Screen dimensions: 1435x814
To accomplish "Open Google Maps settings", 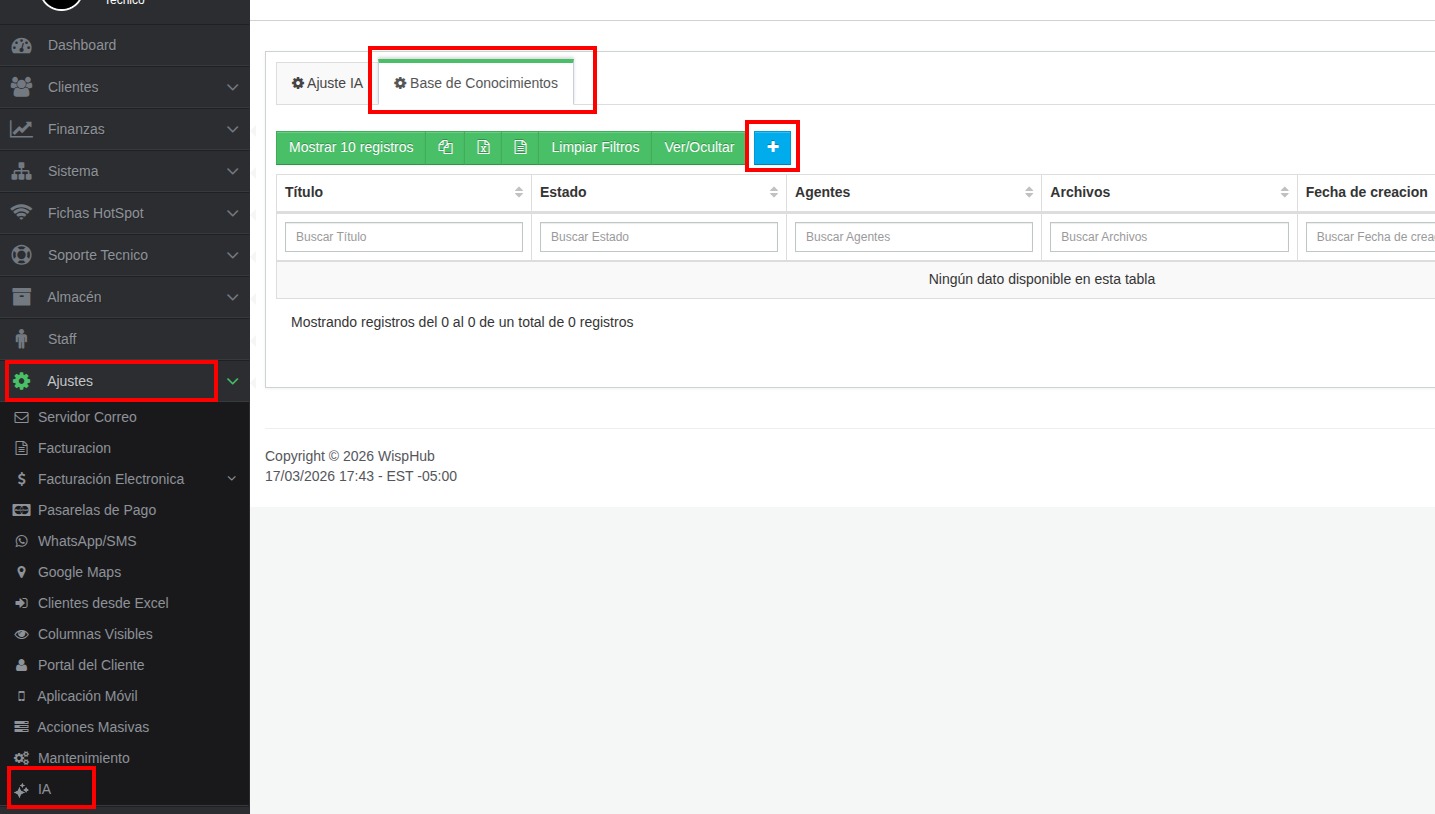I will [x=79, y=572].
